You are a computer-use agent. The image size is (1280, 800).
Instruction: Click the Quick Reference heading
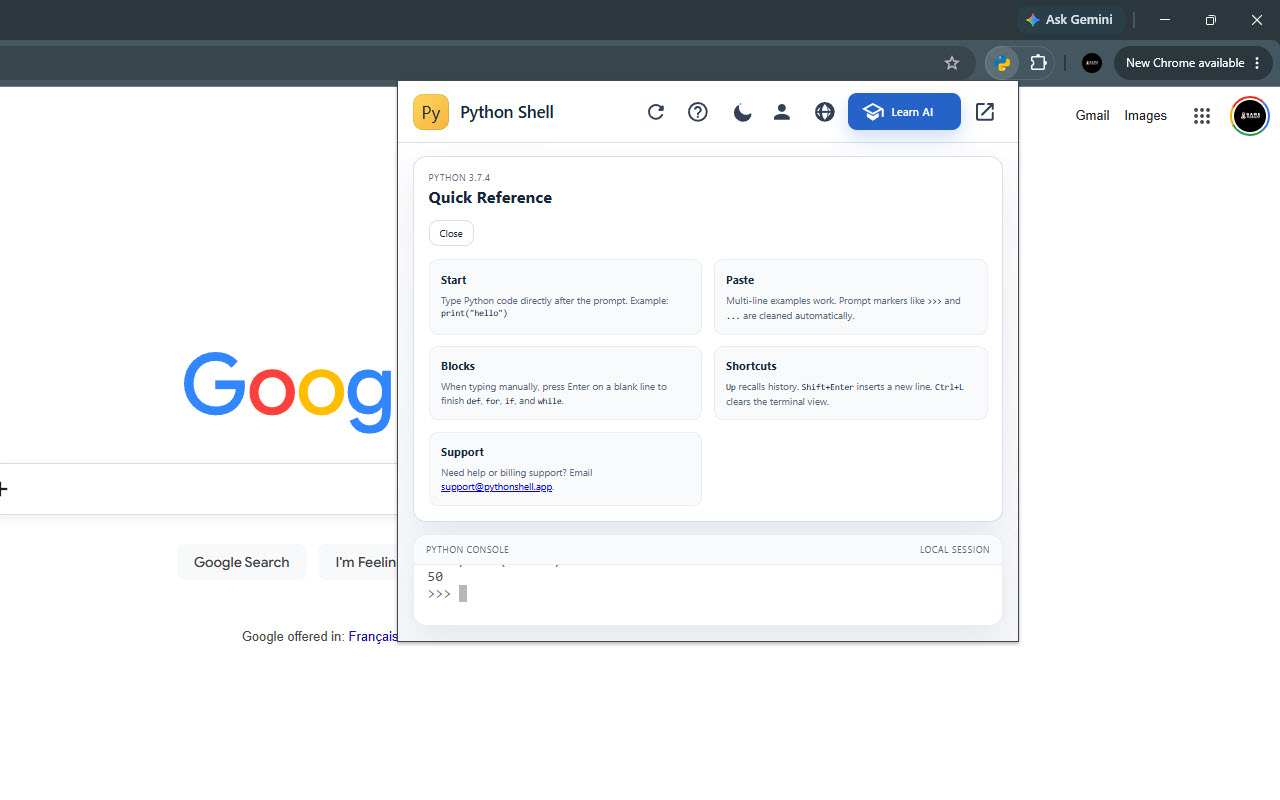click(x=490, y=198)
